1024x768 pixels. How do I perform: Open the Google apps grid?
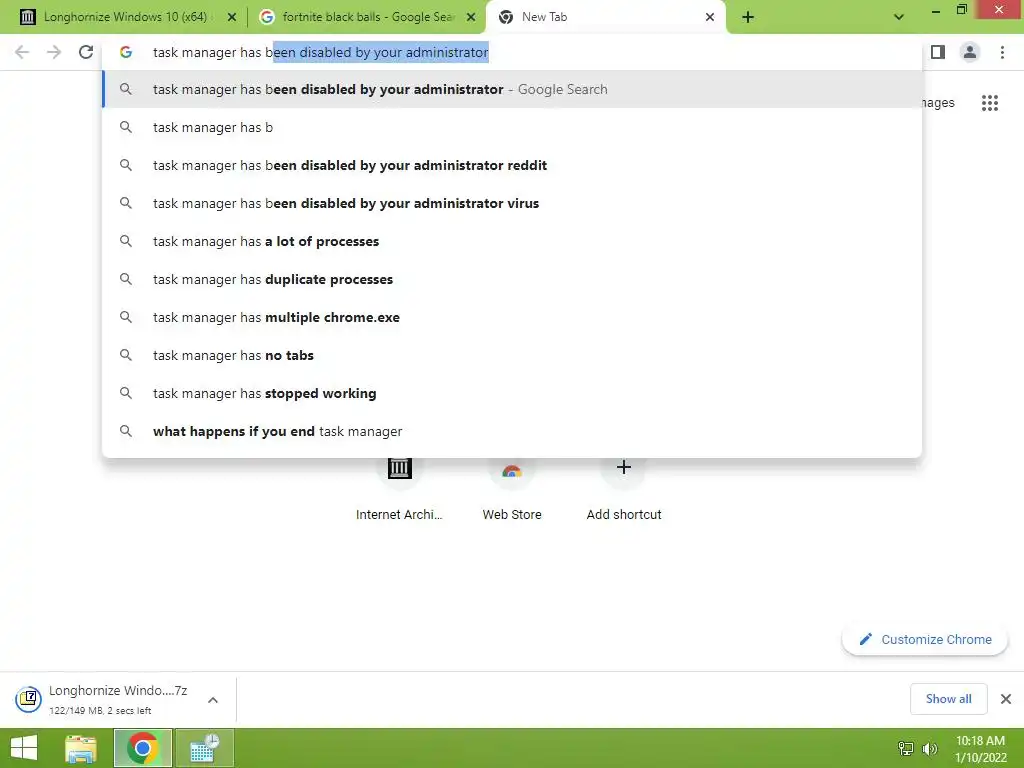990,103
